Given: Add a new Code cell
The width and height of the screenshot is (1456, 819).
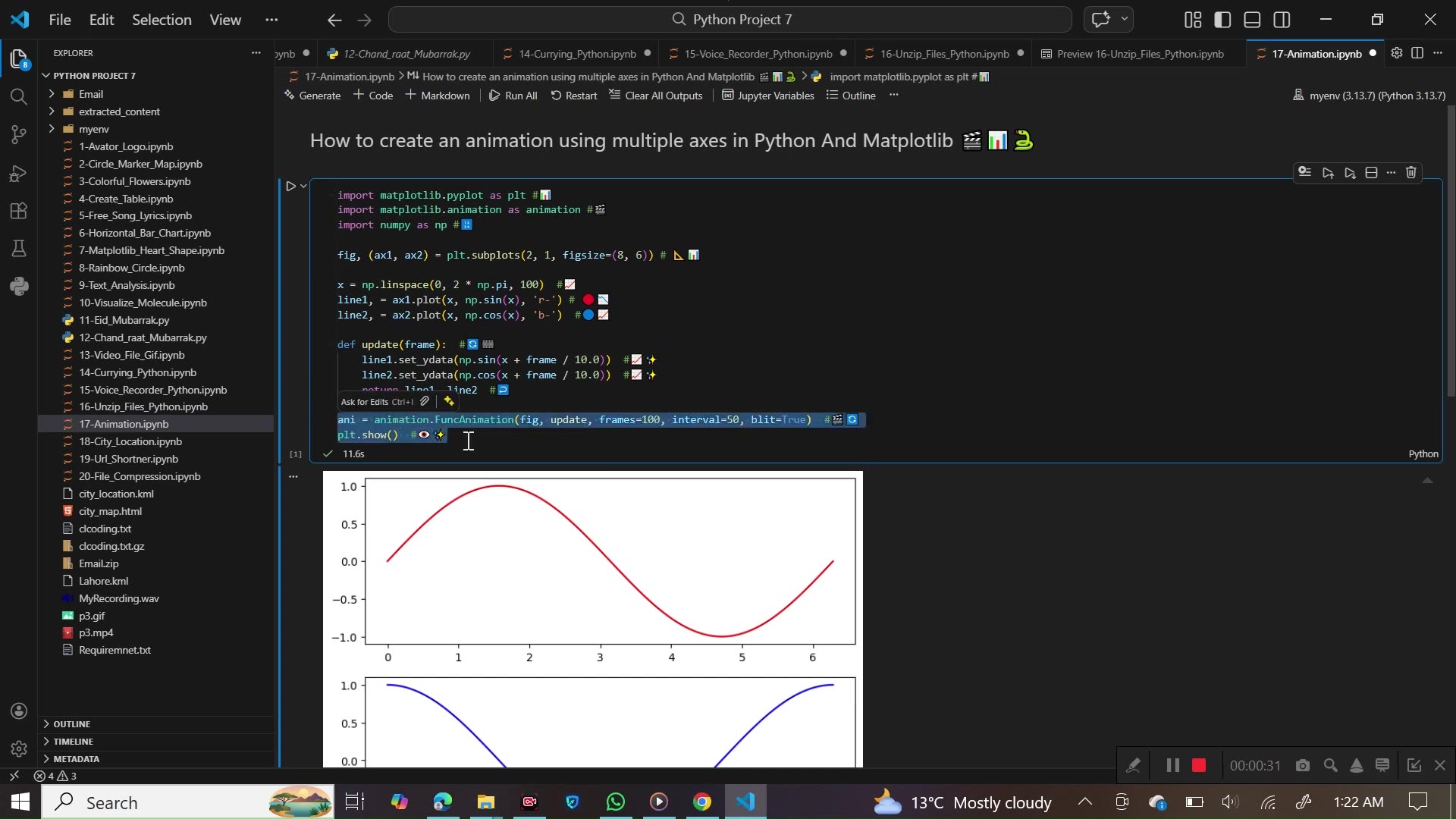Looking at the screenshot, I should pyautogui.click(x=374, y=96).
